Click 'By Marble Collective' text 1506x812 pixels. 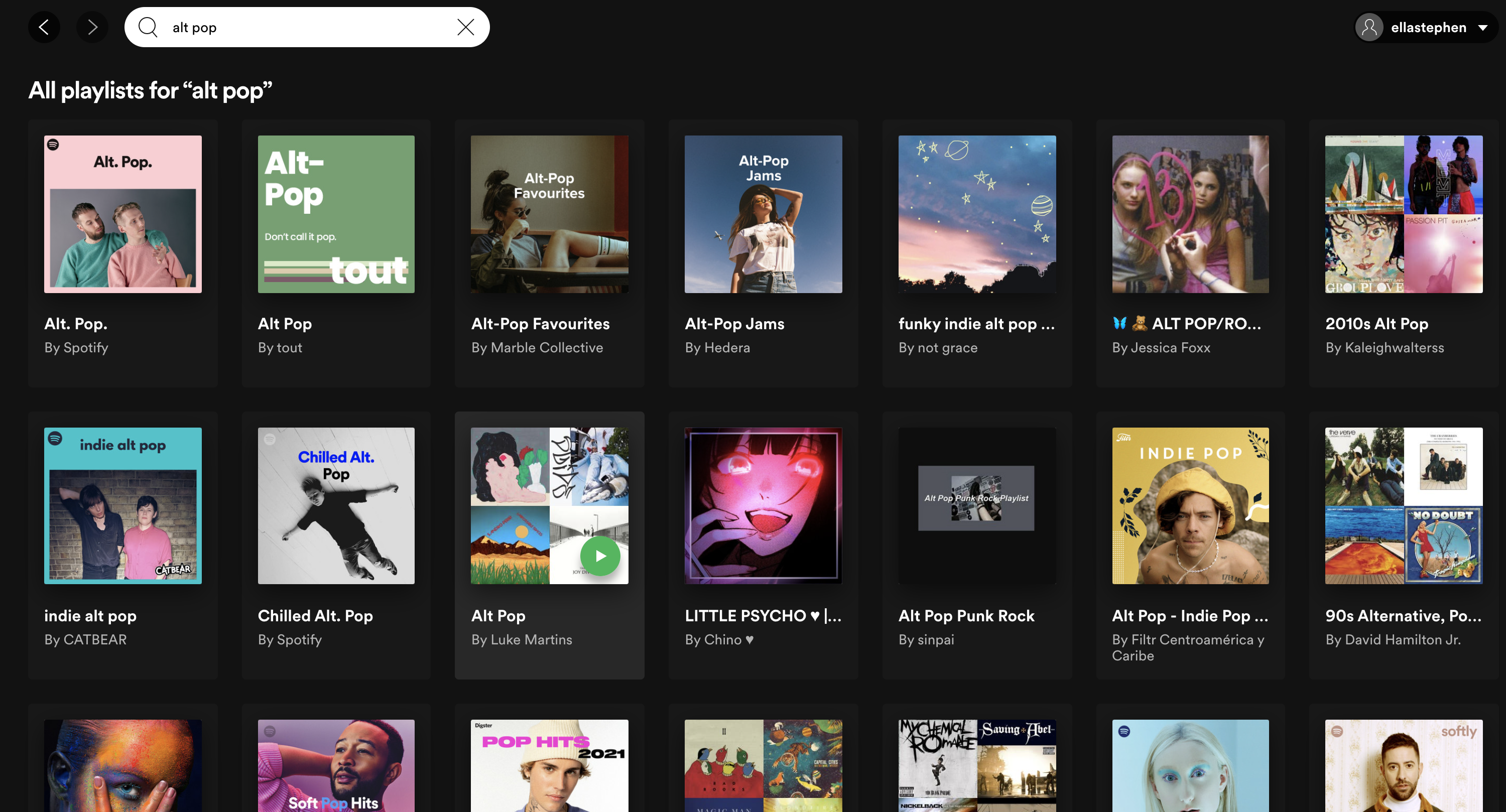coord(537,347)
